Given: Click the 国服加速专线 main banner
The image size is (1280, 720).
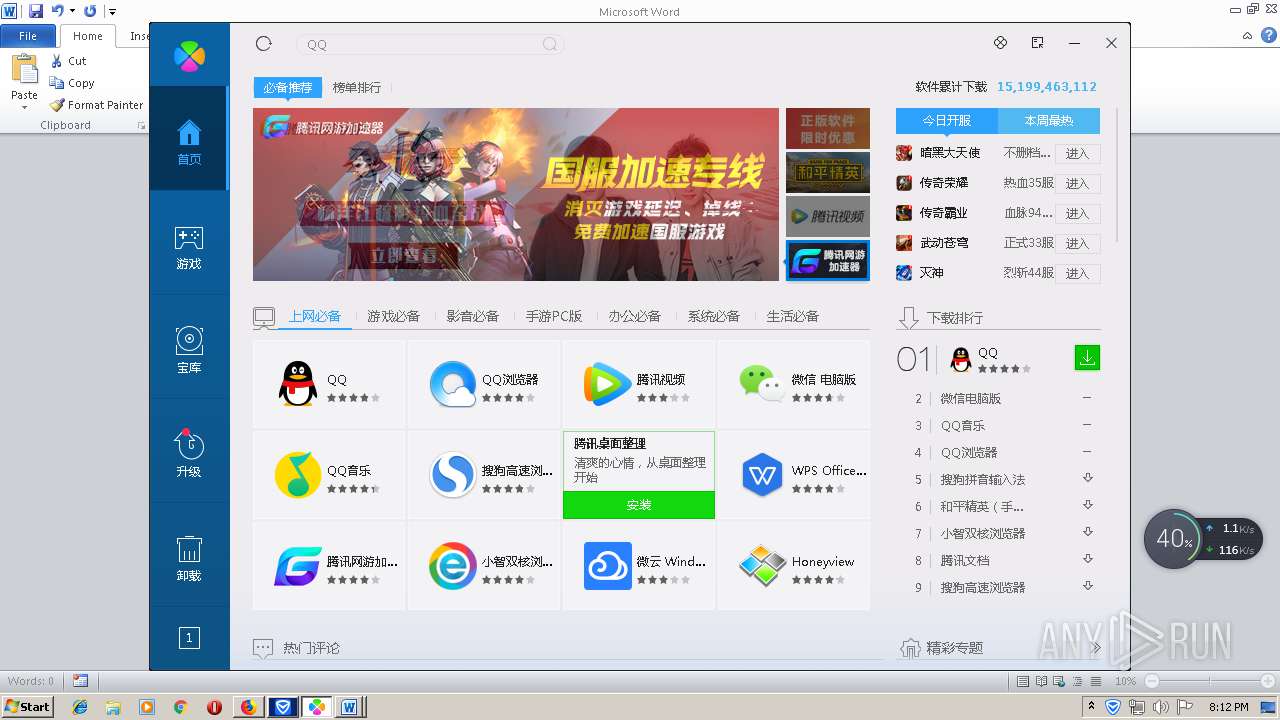Looking at the screenshot, I should pos(516,195).
